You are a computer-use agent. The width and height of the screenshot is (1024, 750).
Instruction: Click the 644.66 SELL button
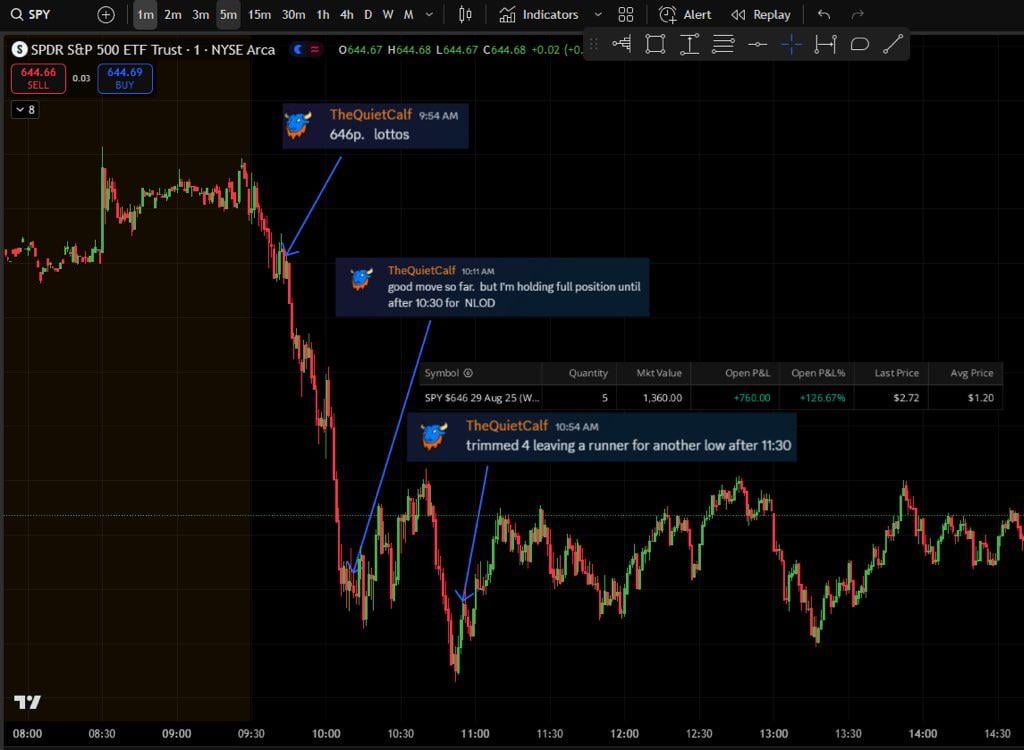click(39, 78)
